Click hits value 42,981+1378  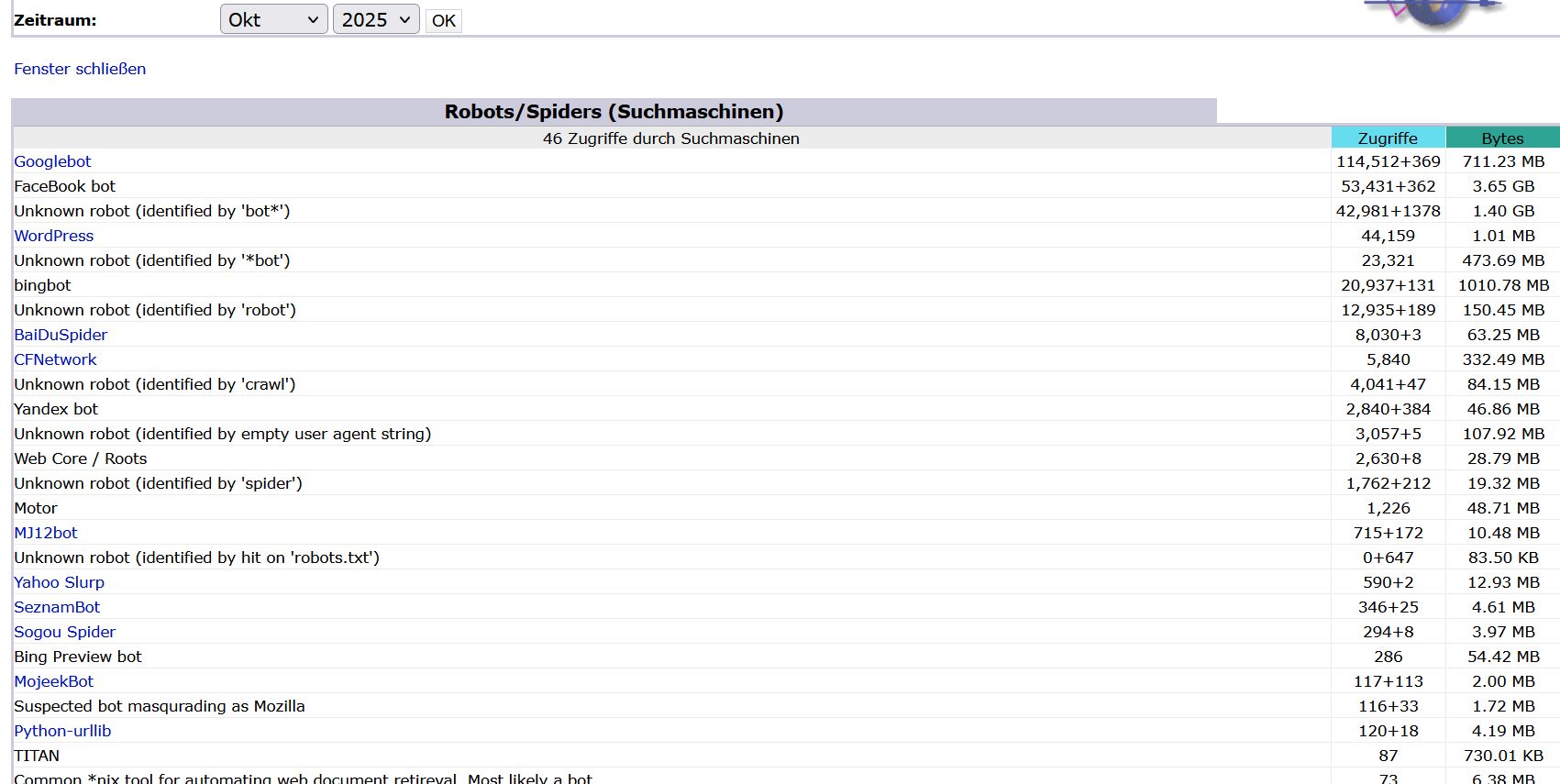[x=1388, y=211]
